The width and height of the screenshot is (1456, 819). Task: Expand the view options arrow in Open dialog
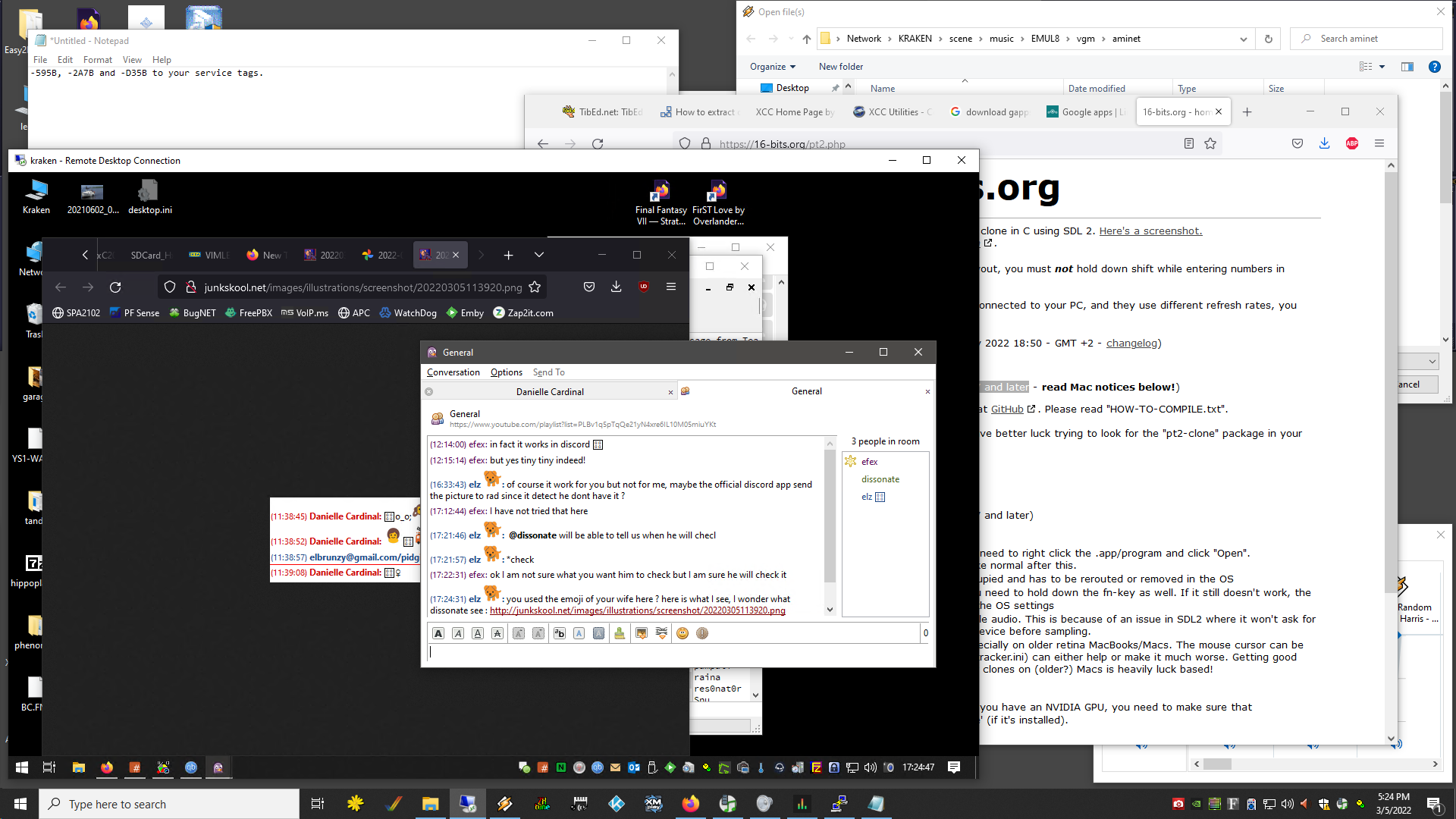(1382, 67)
